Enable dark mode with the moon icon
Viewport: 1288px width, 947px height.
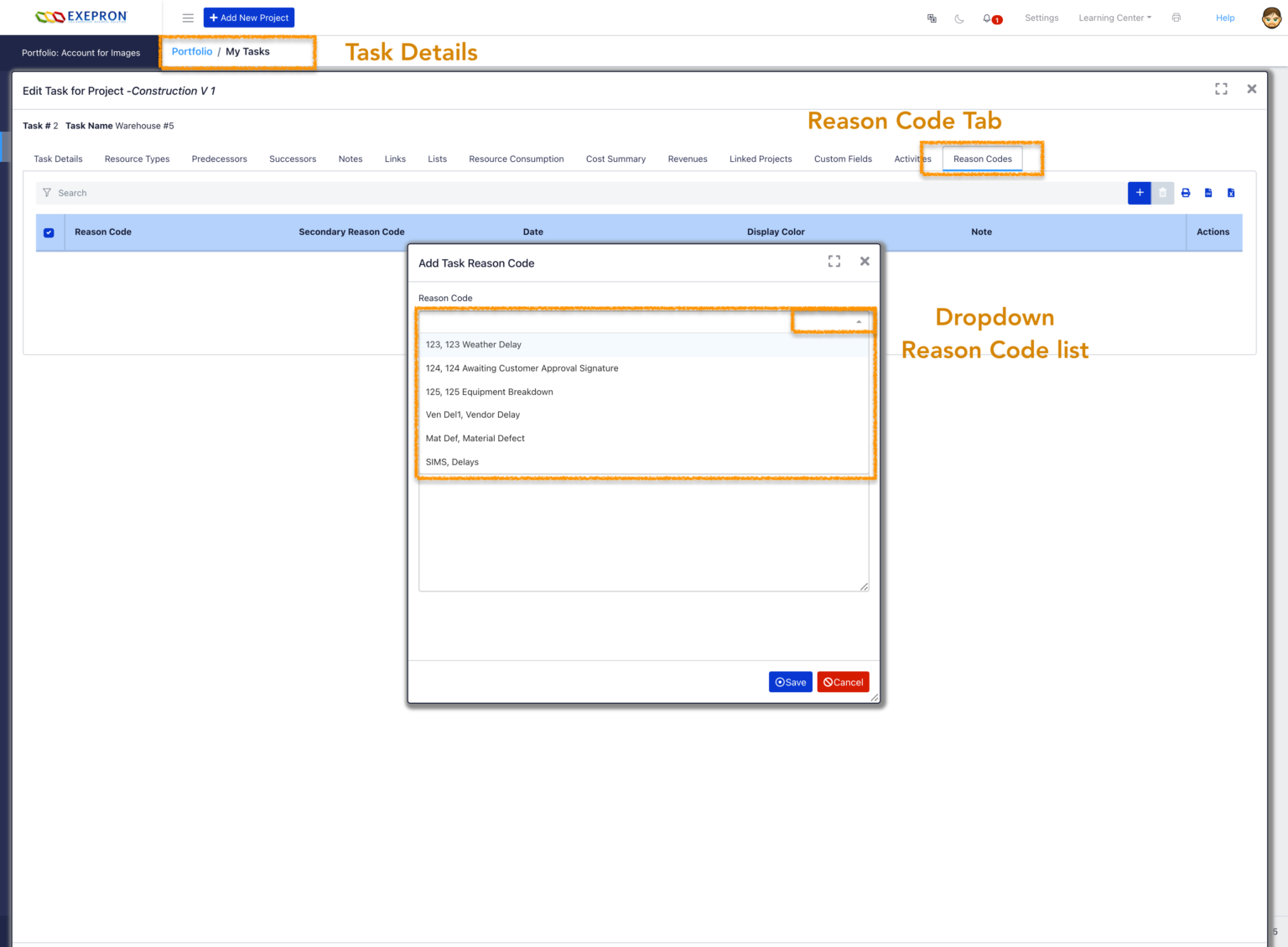coord(958,18)
